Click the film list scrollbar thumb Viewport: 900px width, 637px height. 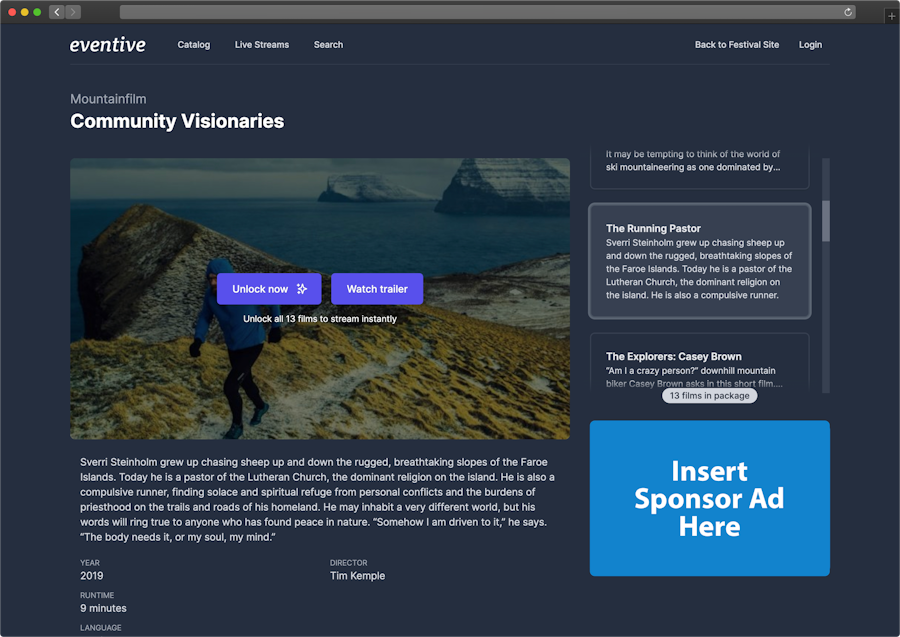pos(825,221)
